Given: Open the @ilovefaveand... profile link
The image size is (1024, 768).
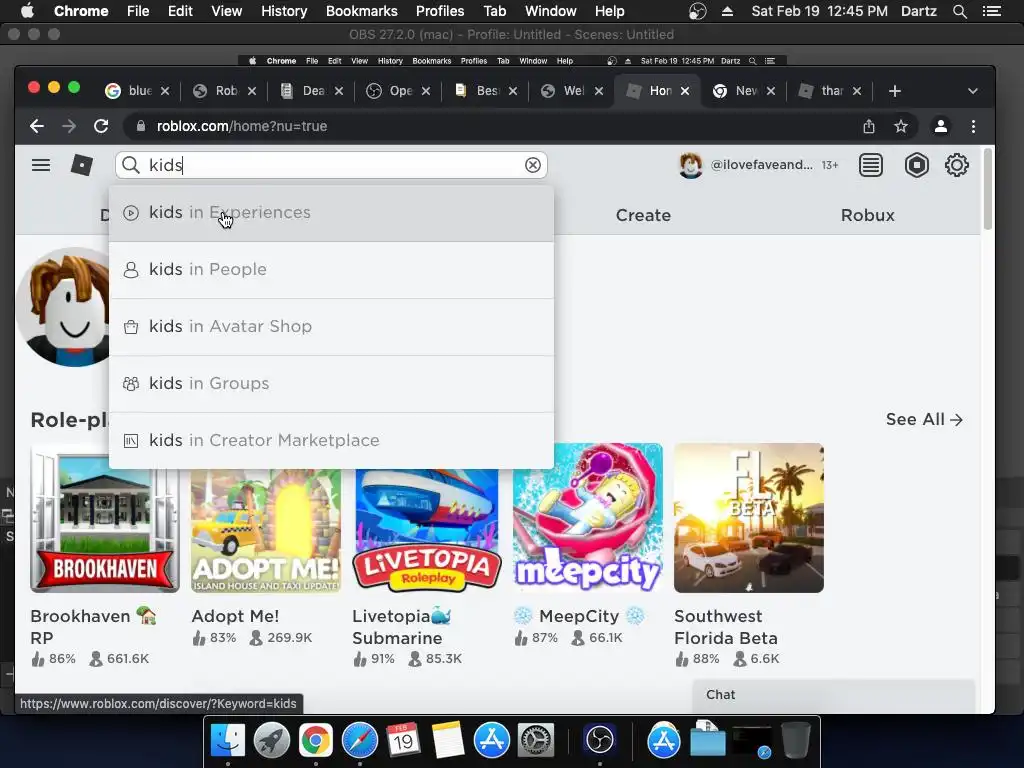Looking at the screenshot, I should (x=761, y=165).
